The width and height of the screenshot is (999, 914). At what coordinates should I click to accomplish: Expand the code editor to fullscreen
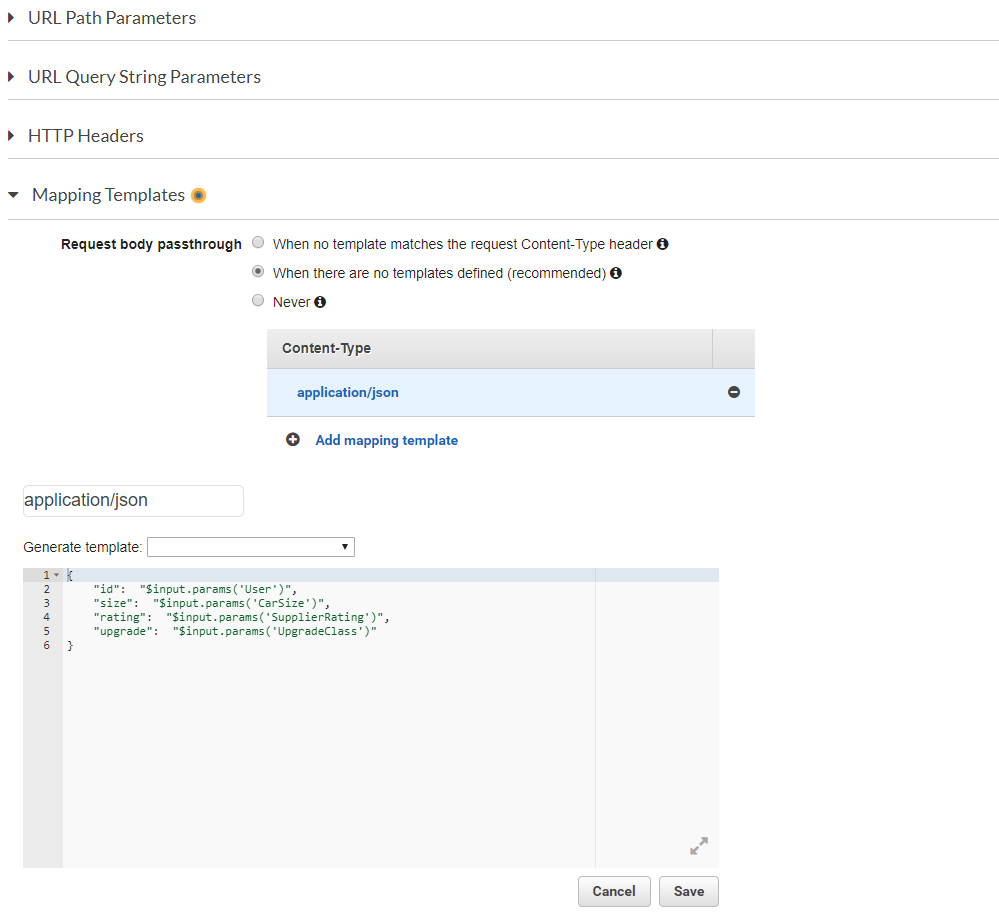pyautogui.click(x=699, y=846)
